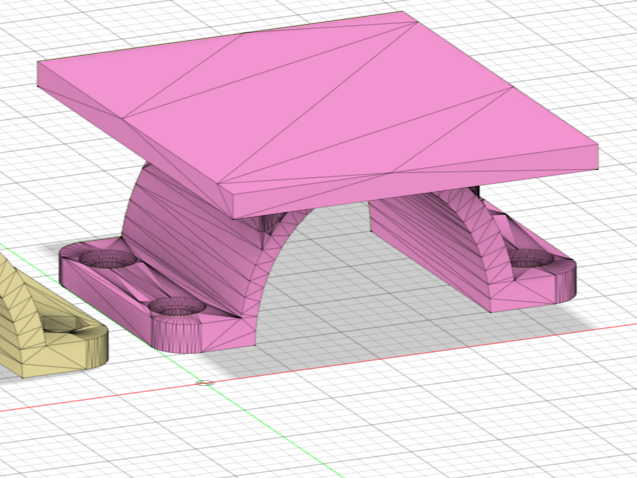Click the origin point where axes intersect
This screenshot has height=478, width=637.
(x=205, y=383)
